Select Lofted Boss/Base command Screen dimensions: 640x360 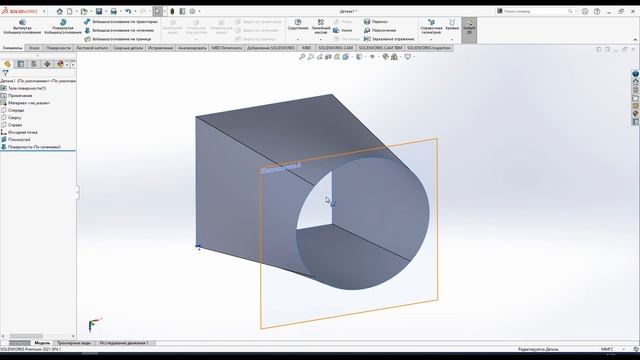(119, 30)
